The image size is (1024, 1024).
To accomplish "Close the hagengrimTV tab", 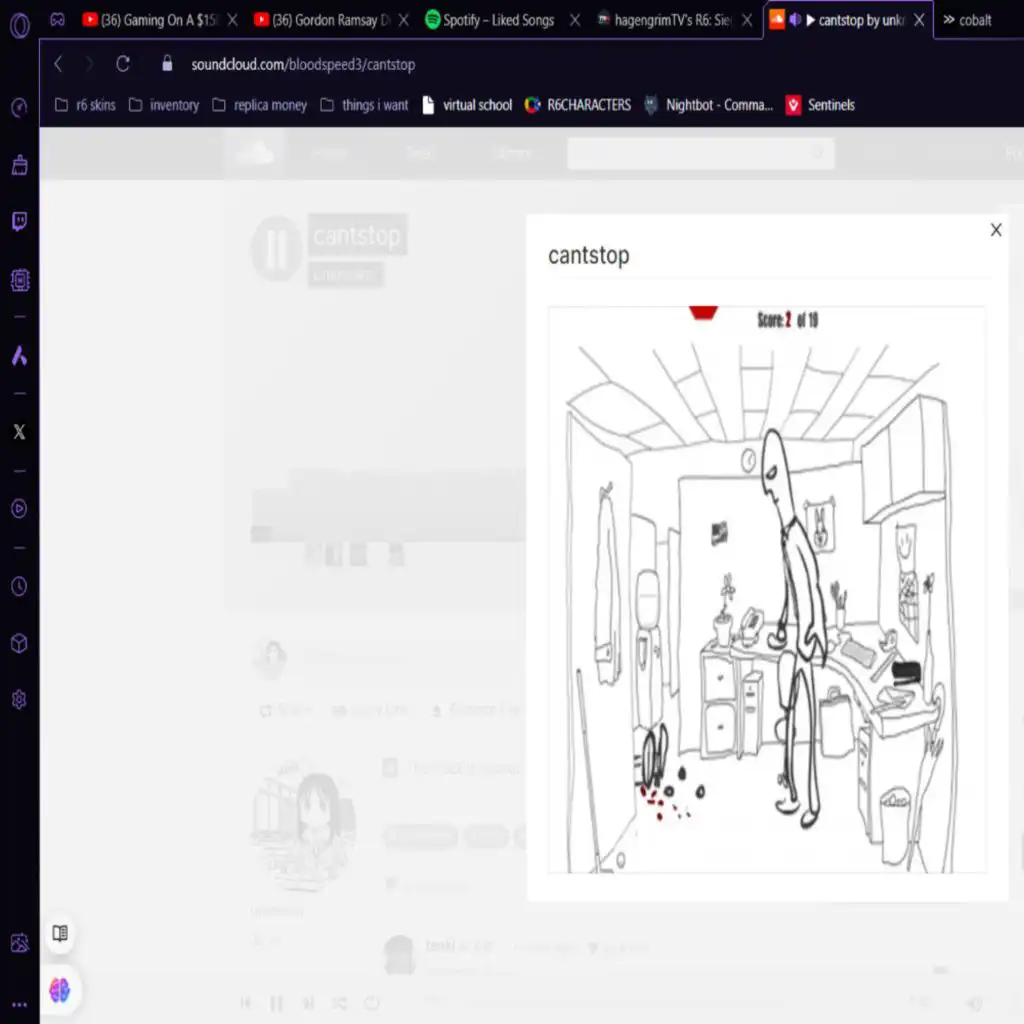I will 747,20.
